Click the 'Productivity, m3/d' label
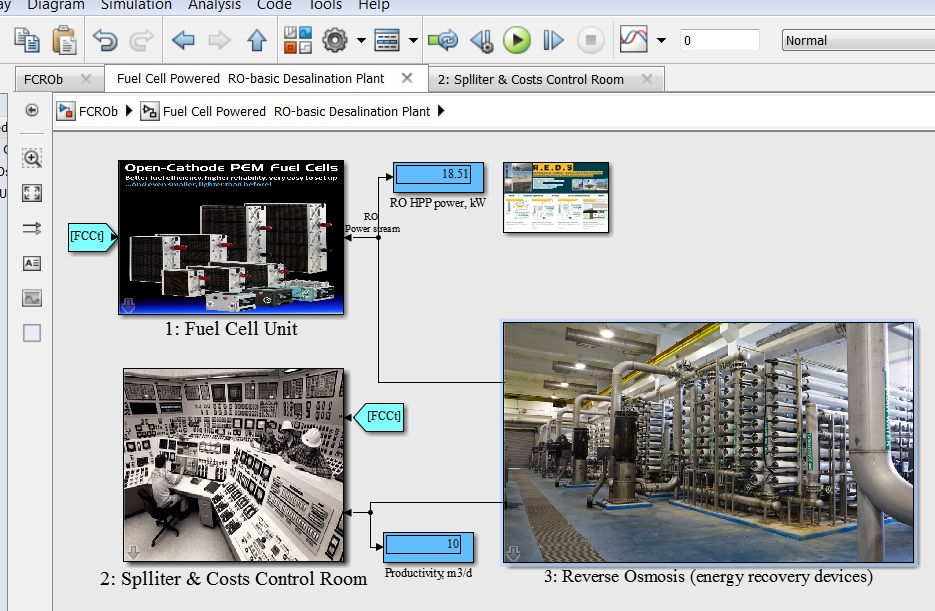Viewport: 935px width, 611px height. pos(428,573)
